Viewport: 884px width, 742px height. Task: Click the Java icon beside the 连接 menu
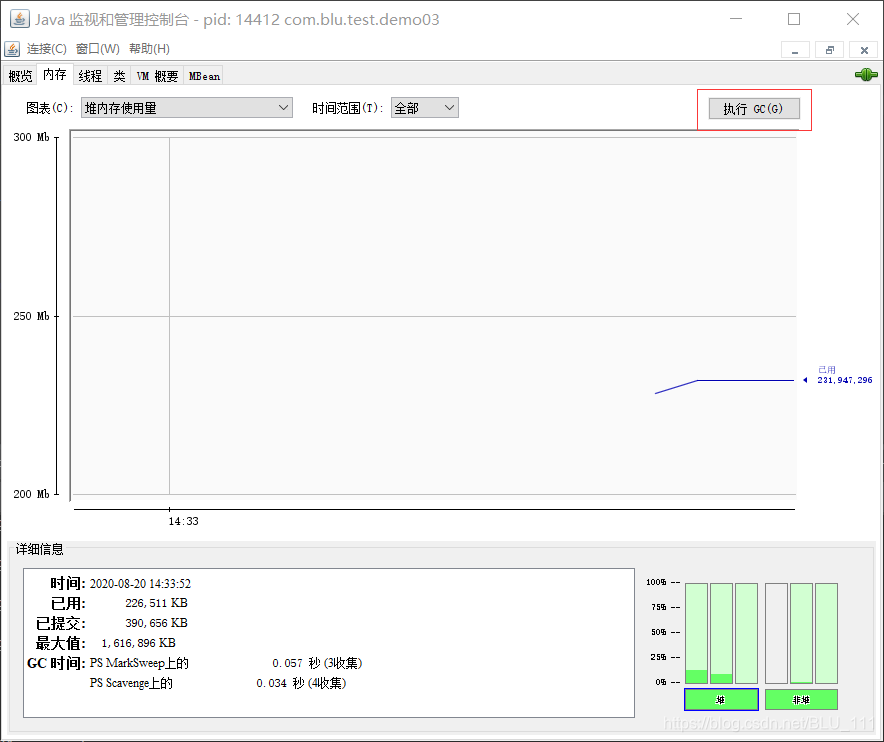click(12, 49)
